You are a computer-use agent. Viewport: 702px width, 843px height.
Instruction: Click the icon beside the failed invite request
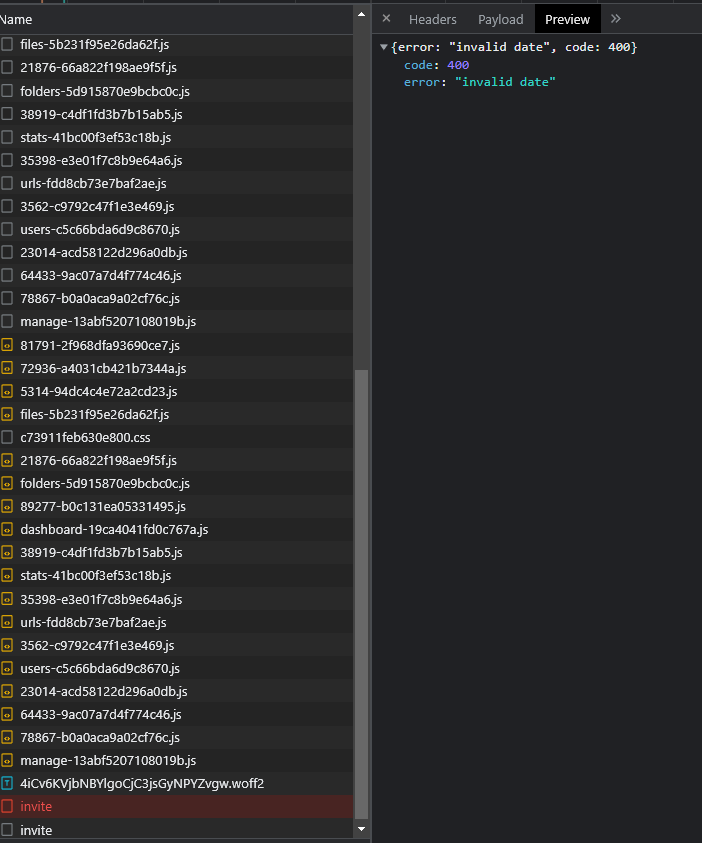pos(10,806)
